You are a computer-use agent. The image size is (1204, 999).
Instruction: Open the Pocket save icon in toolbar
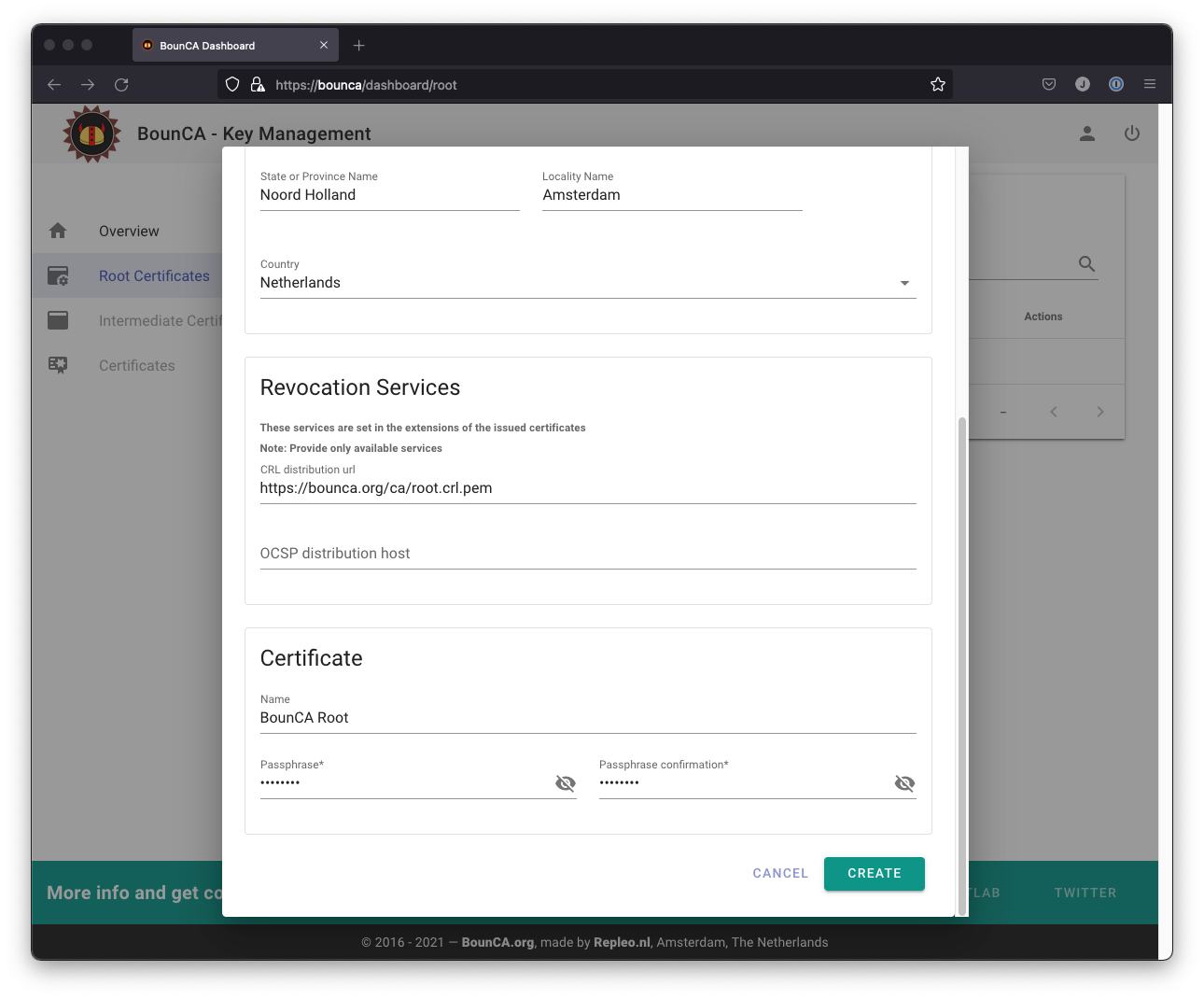point(1049,84)
